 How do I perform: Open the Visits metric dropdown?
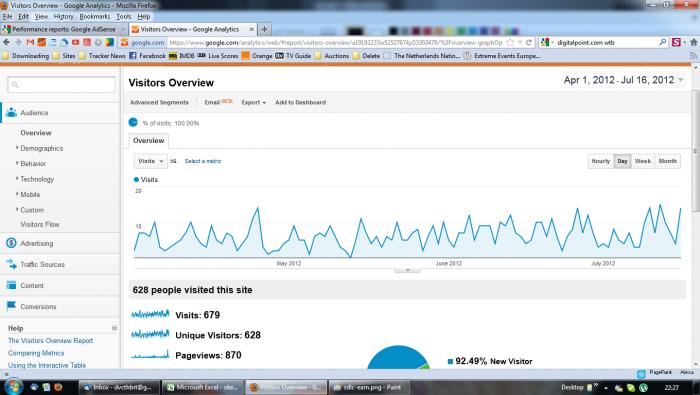[x=150, y=161]
